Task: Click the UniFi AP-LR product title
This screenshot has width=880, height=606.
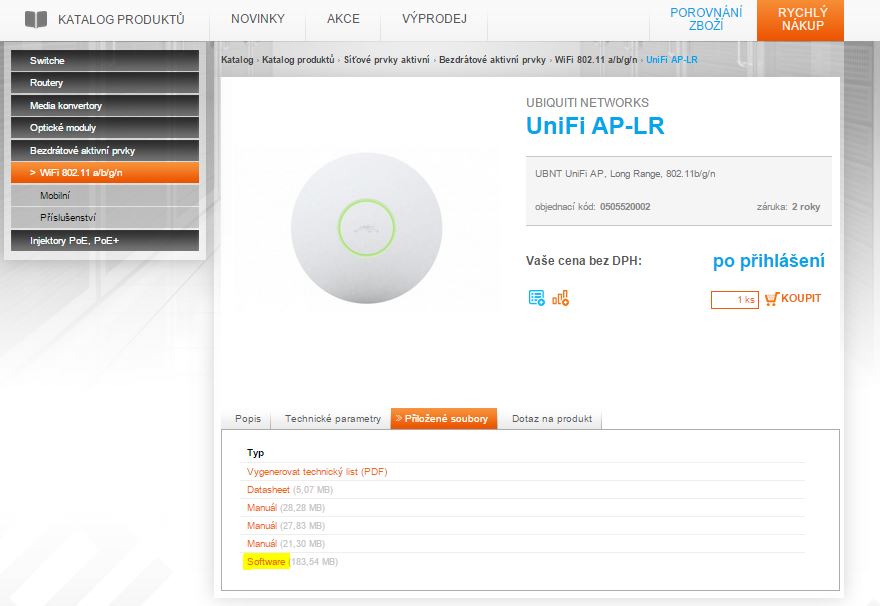Action: pyautogui.click(x=595, y=126)
